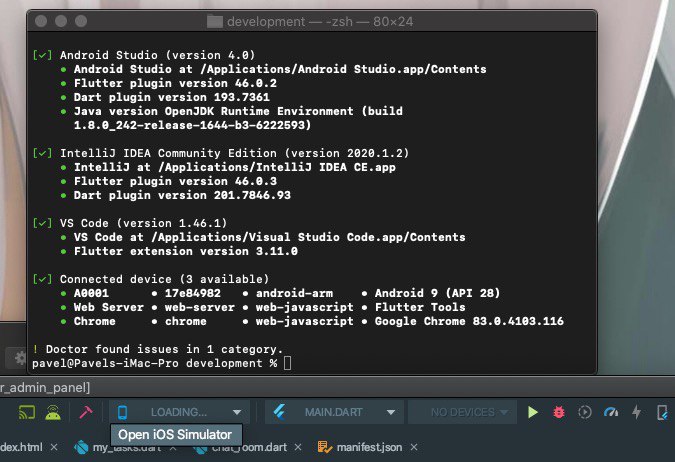Screen dimensions: 675x462
Task: Open the NO DEVICES dropdown
Action: point(463,412)
